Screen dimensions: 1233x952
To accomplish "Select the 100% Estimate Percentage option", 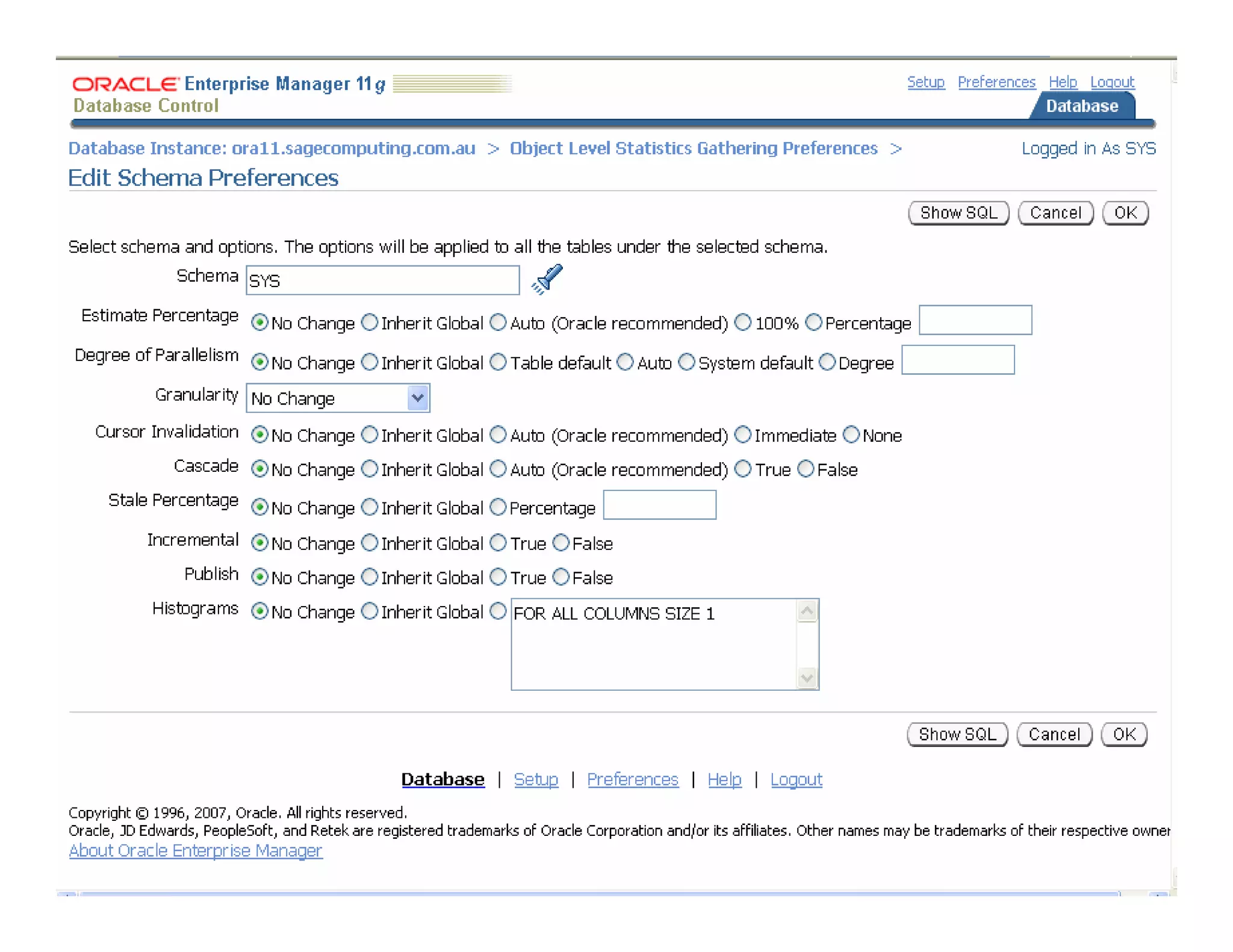I will (744, 323).
